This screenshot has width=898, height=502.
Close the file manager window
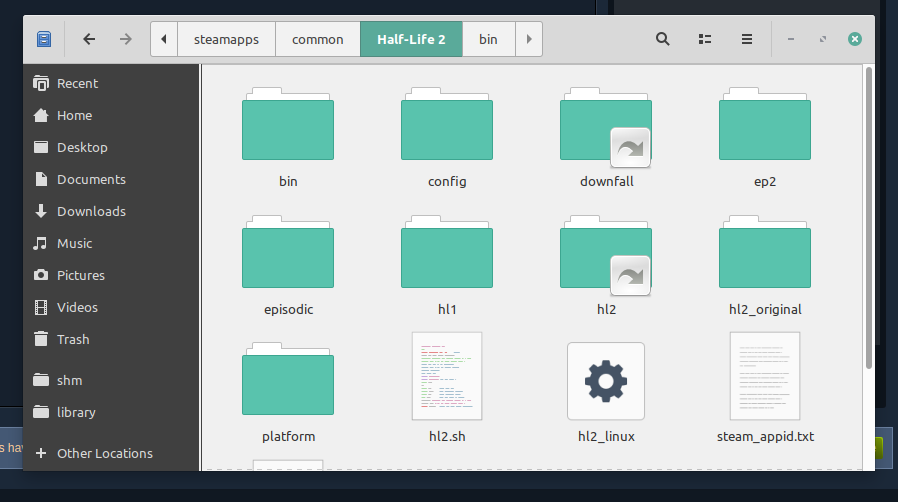coord(855,39)
